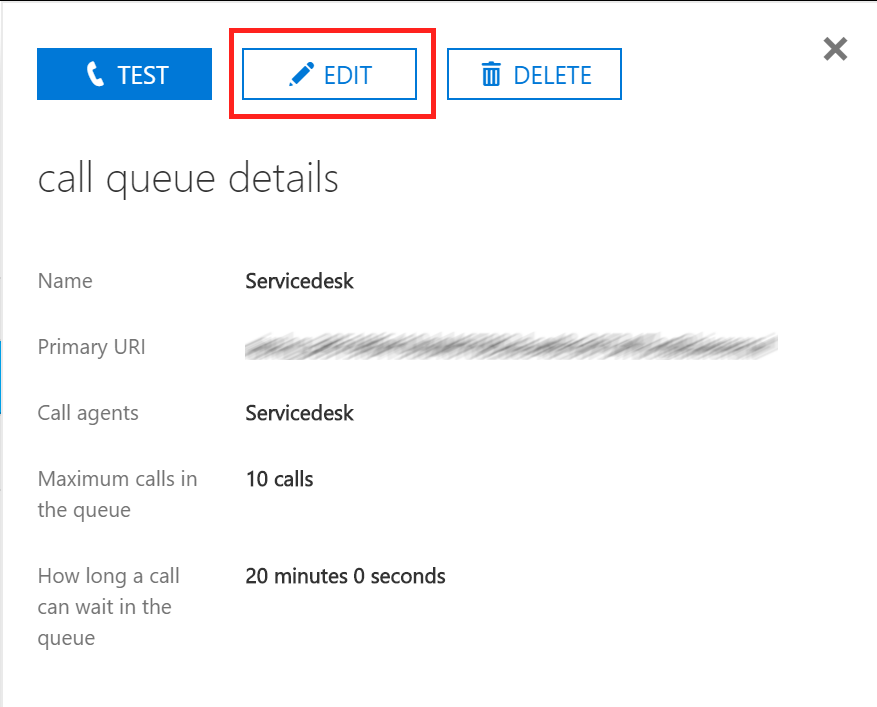
Task: Click the Primary URI label
Action: tap(91, 347)
